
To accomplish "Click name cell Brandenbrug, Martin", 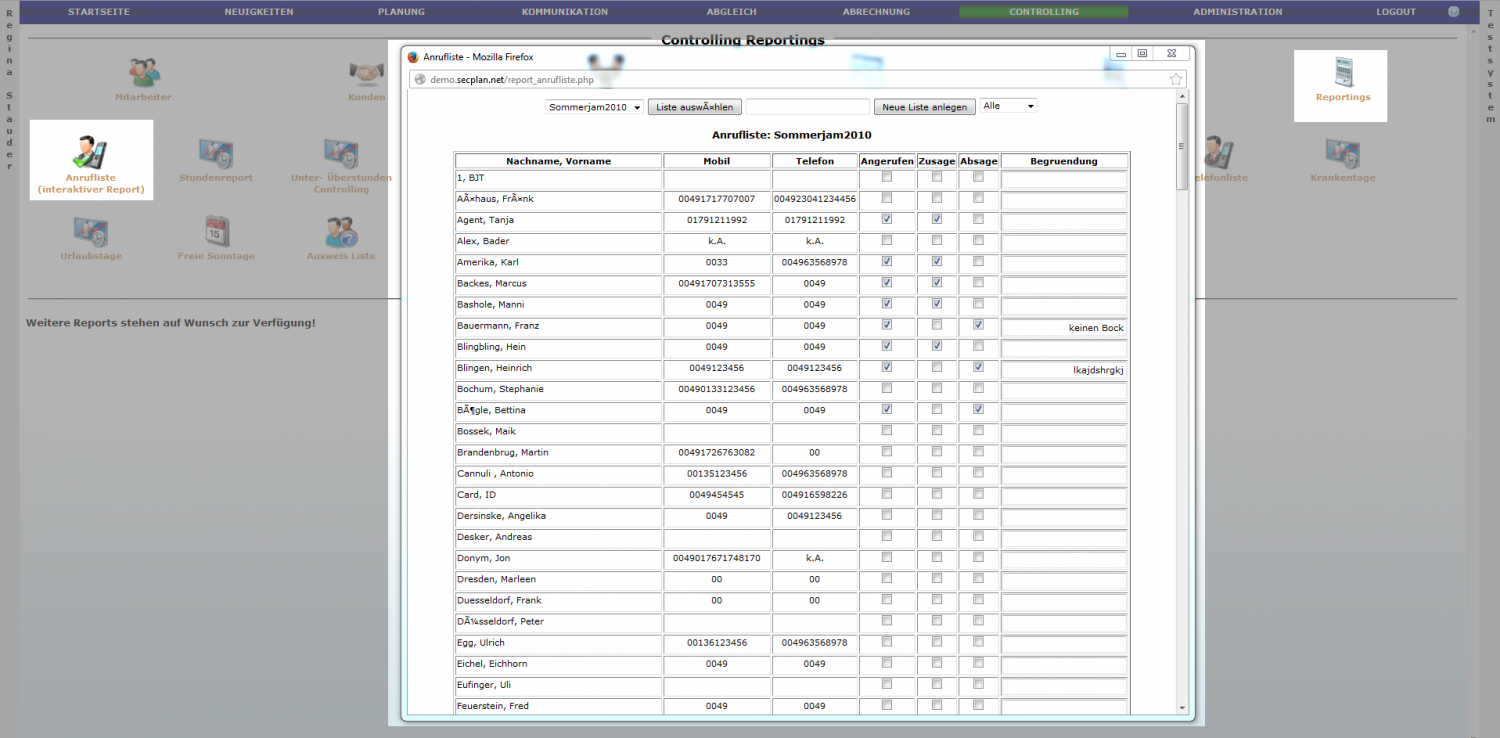I will [x=558, y=452].
